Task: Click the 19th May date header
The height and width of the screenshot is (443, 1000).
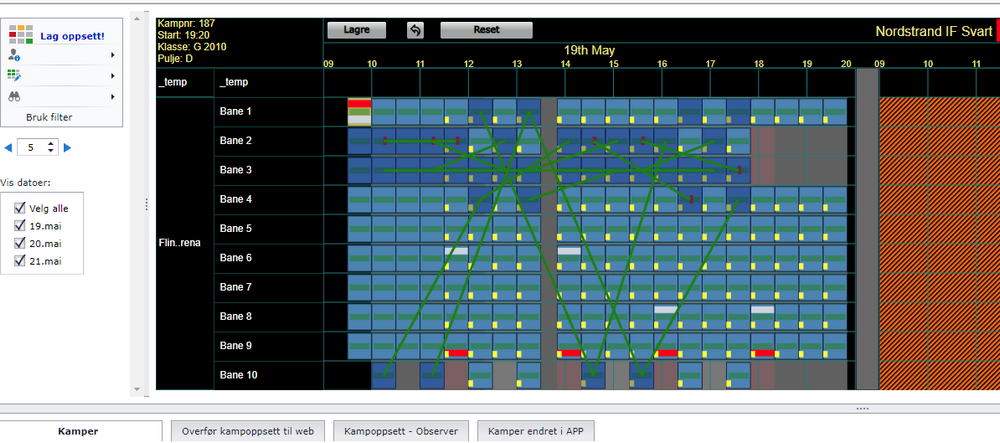Action: (589, 50)
